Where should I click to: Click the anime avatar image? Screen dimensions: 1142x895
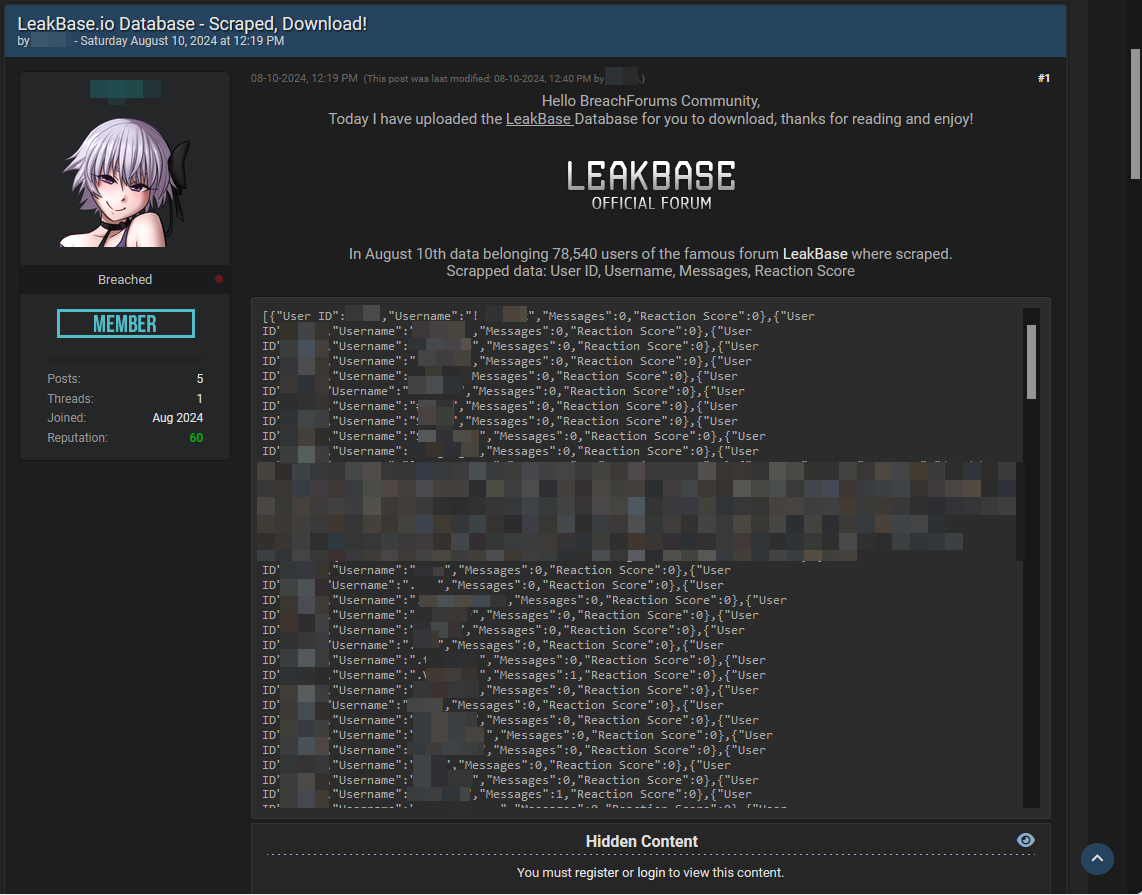[125, 183]
